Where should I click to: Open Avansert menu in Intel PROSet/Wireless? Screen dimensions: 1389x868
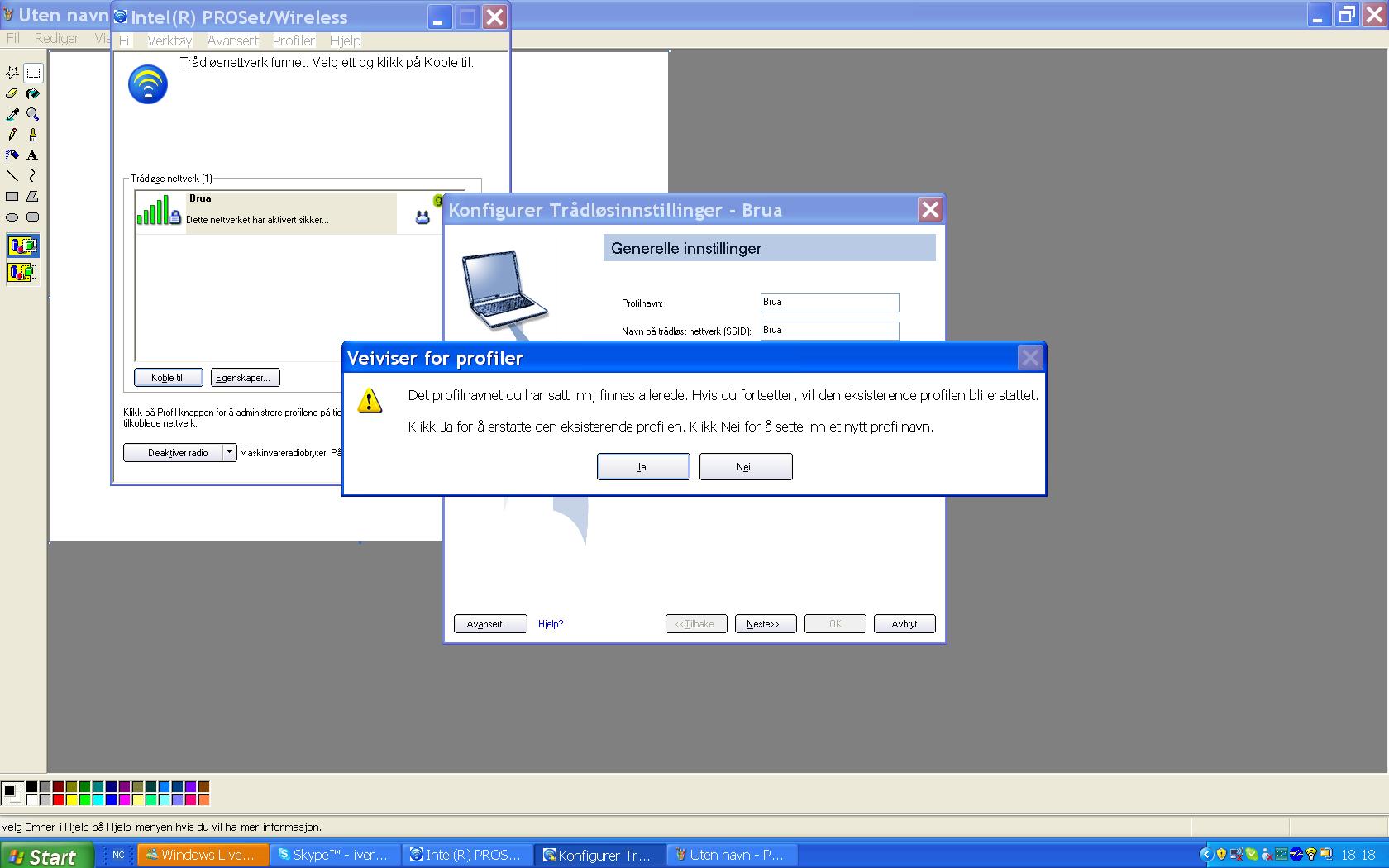pyautogui.click(x=232, y=41)
